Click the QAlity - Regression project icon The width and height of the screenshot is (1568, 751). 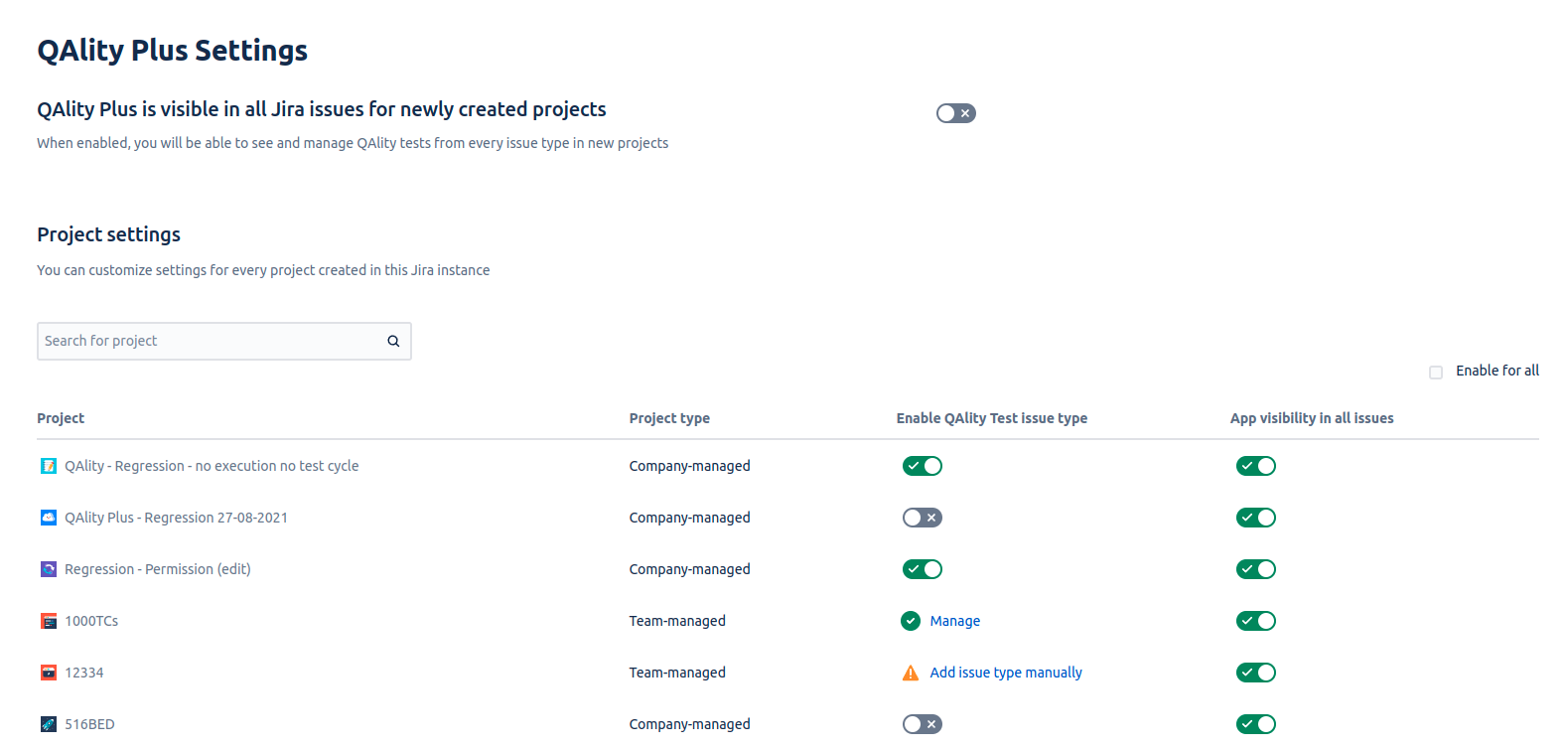click(x=49, y=466)
